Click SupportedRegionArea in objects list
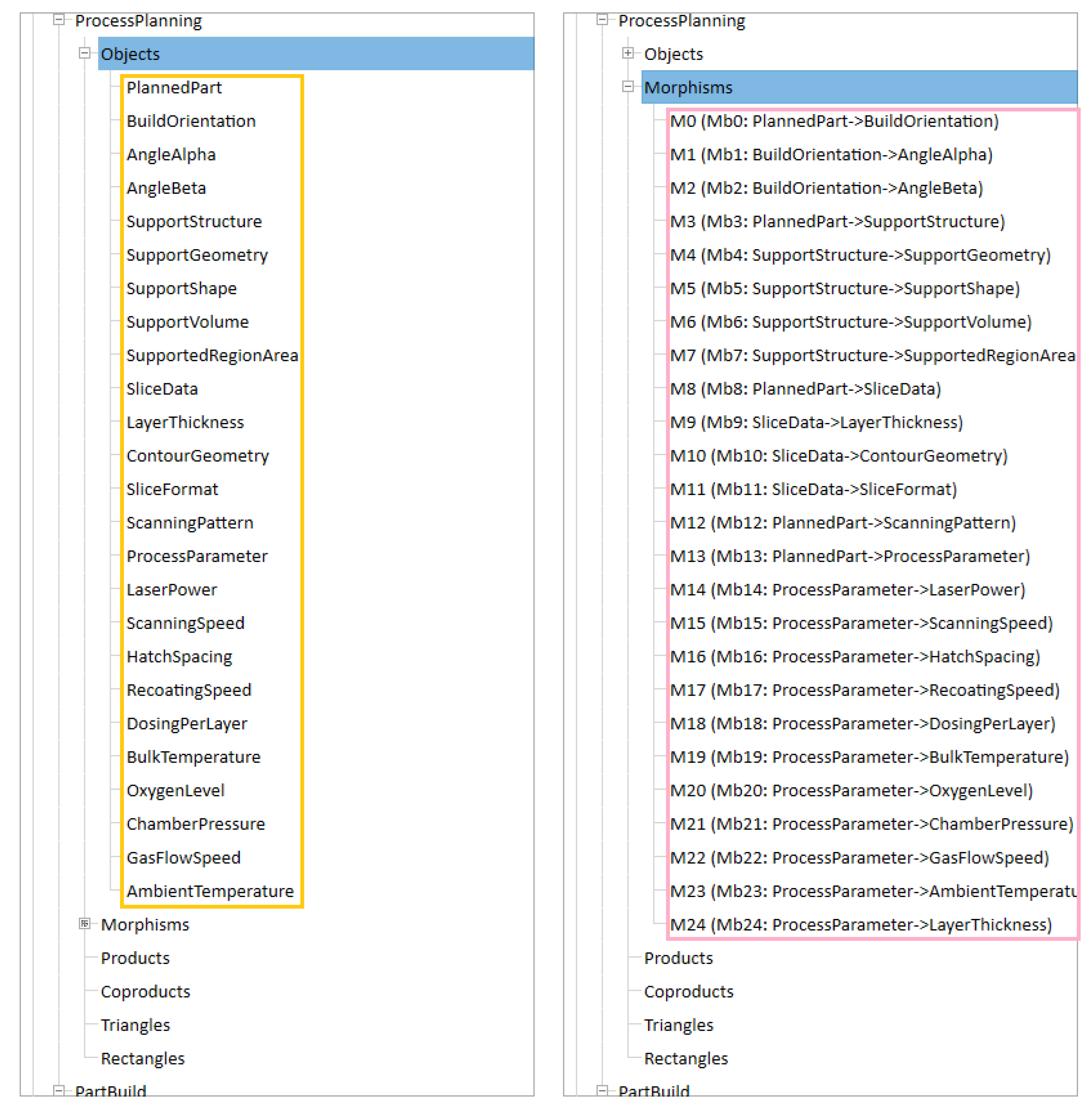Image resolution: width=1092 pixels, height=1112 pixels. click(212, 356)
